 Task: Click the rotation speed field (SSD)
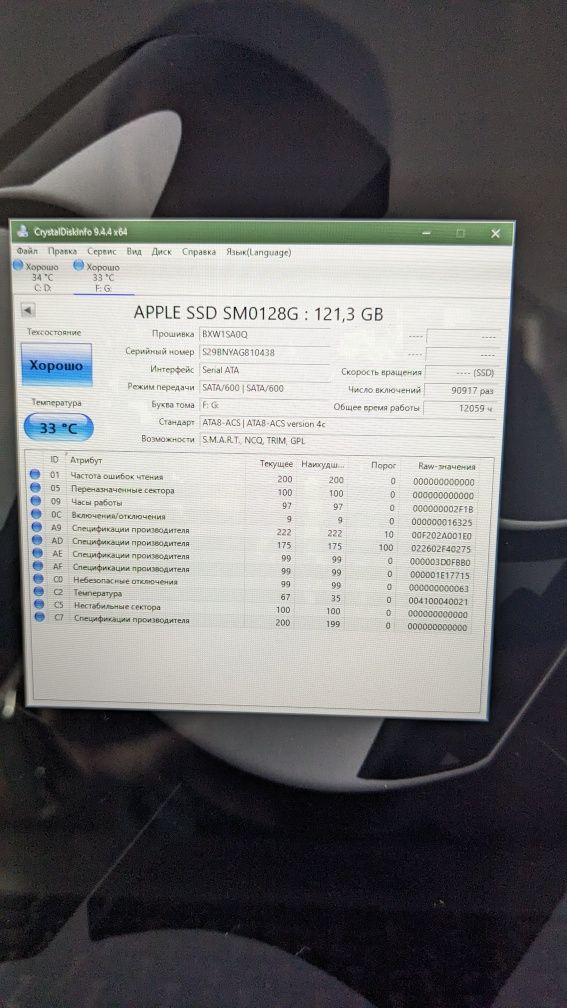click(x=462, y=372)
